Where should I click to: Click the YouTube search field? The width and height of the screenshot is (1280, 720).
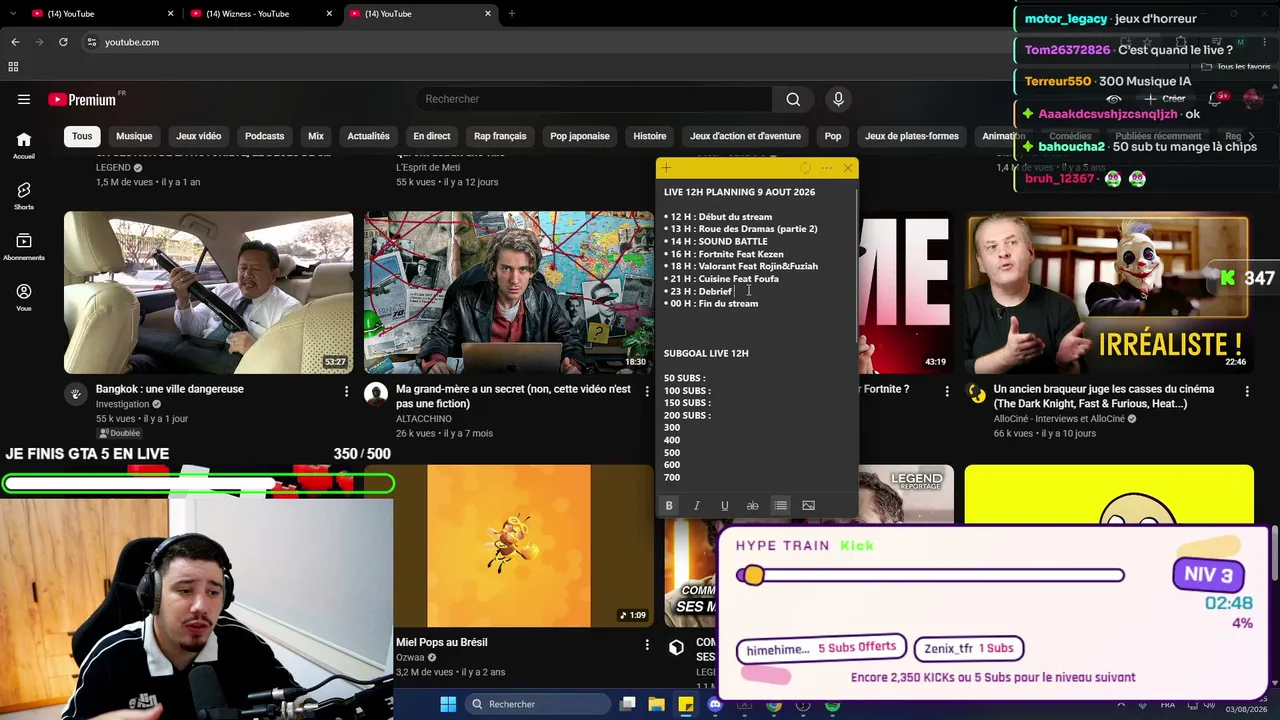pyautogui.click(x=594, y=99)
